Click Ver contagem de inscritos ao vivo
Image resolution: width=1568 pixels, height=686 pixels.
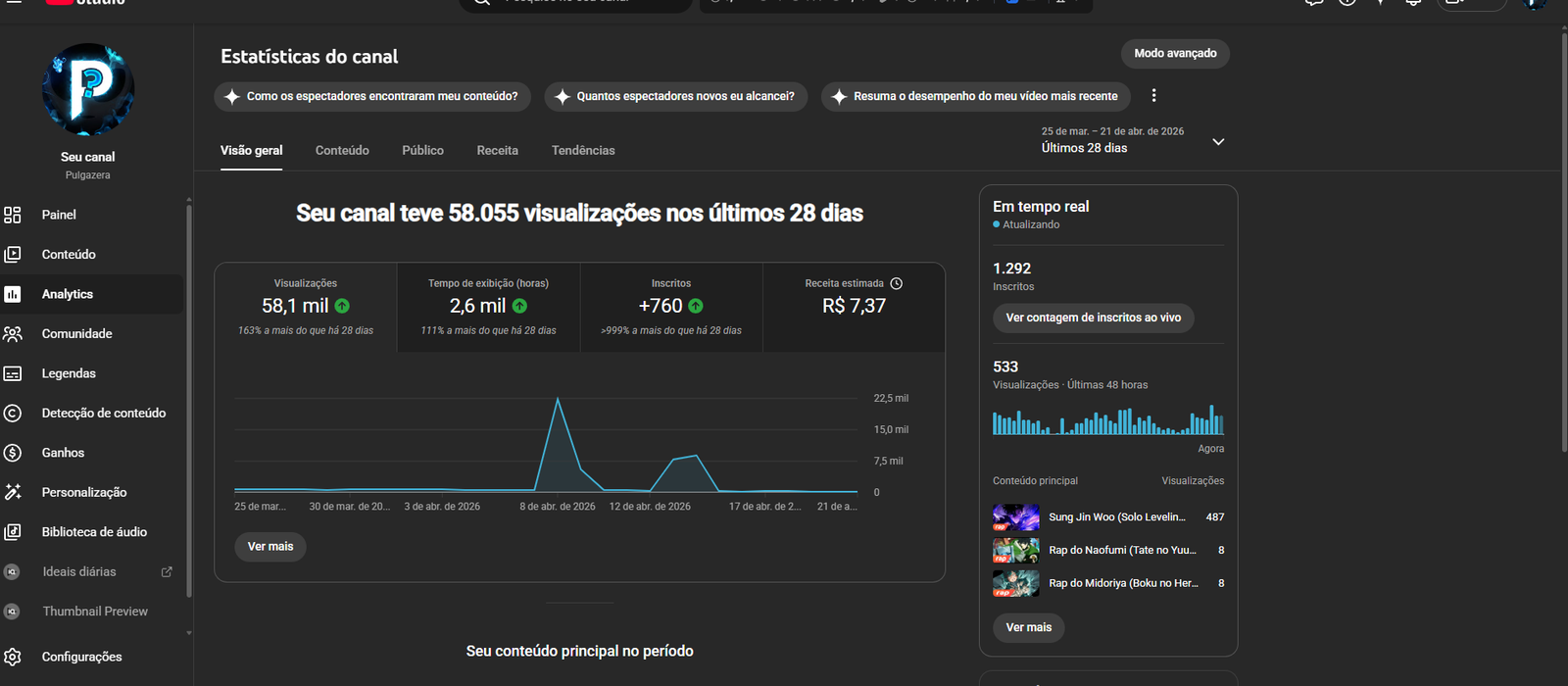(x=1093, y=318)
